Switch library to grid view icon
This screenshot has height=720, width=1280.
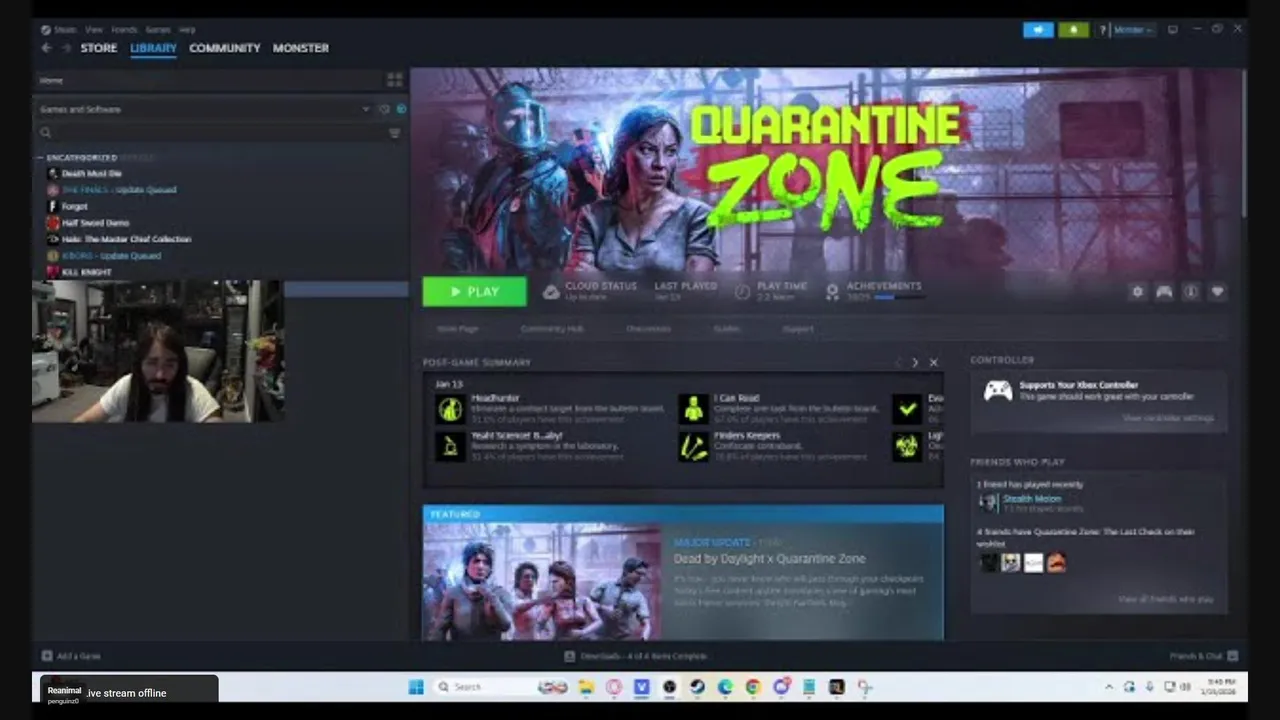click(394, 80)
